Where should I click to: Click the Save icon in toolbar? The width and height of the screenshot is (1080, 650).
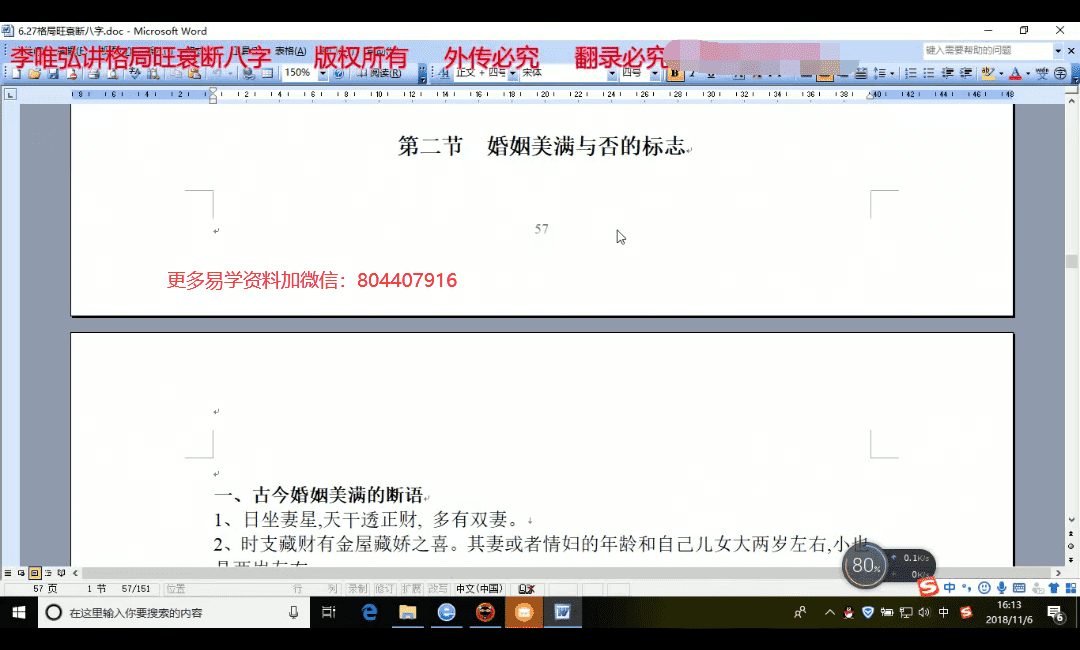53,73
